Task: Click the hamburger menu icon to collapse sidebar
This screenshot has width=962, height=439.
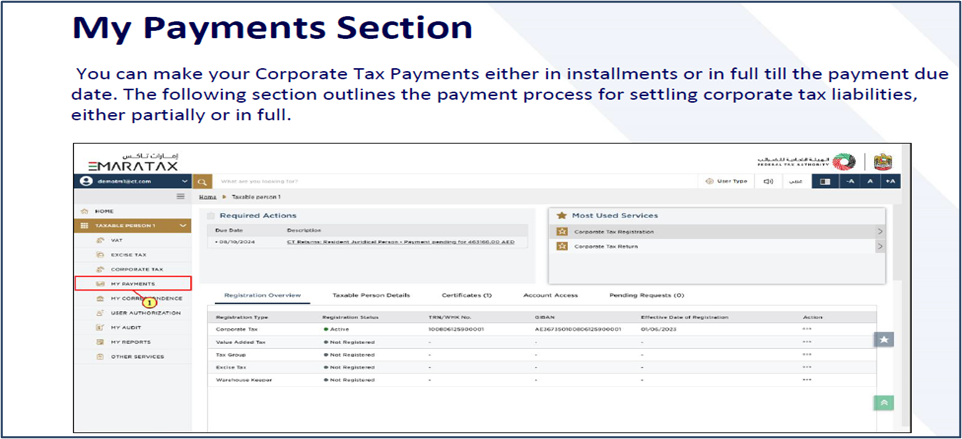Action: 180,197
